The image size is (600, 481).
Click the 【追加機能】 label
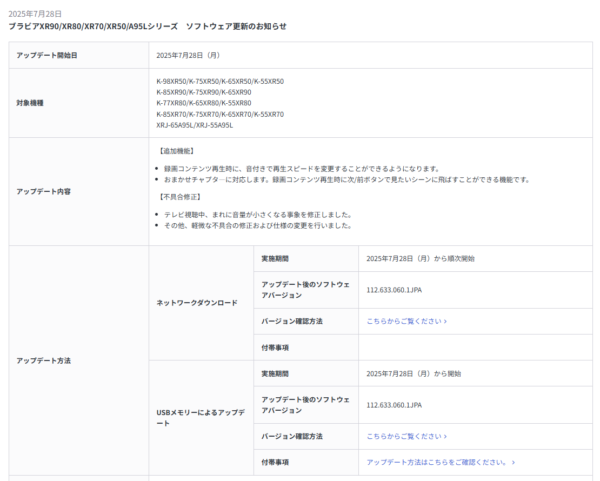coord(176,151)
